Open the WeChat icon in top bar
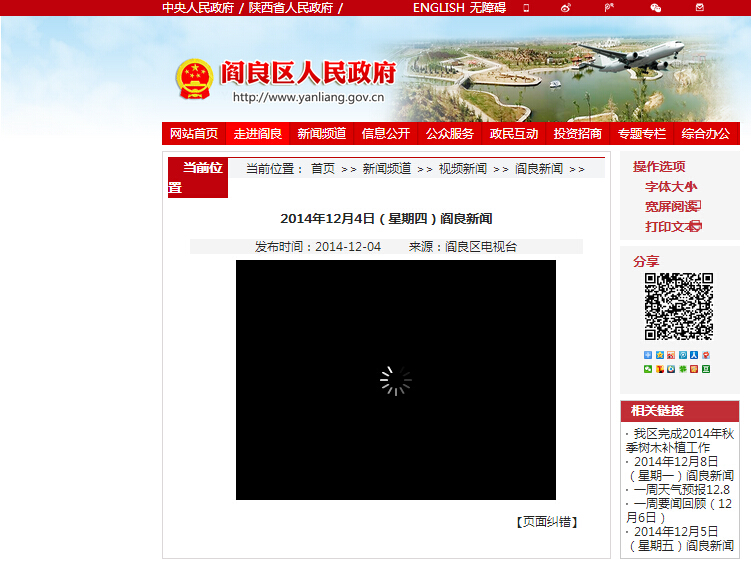 tap(656, 8)
